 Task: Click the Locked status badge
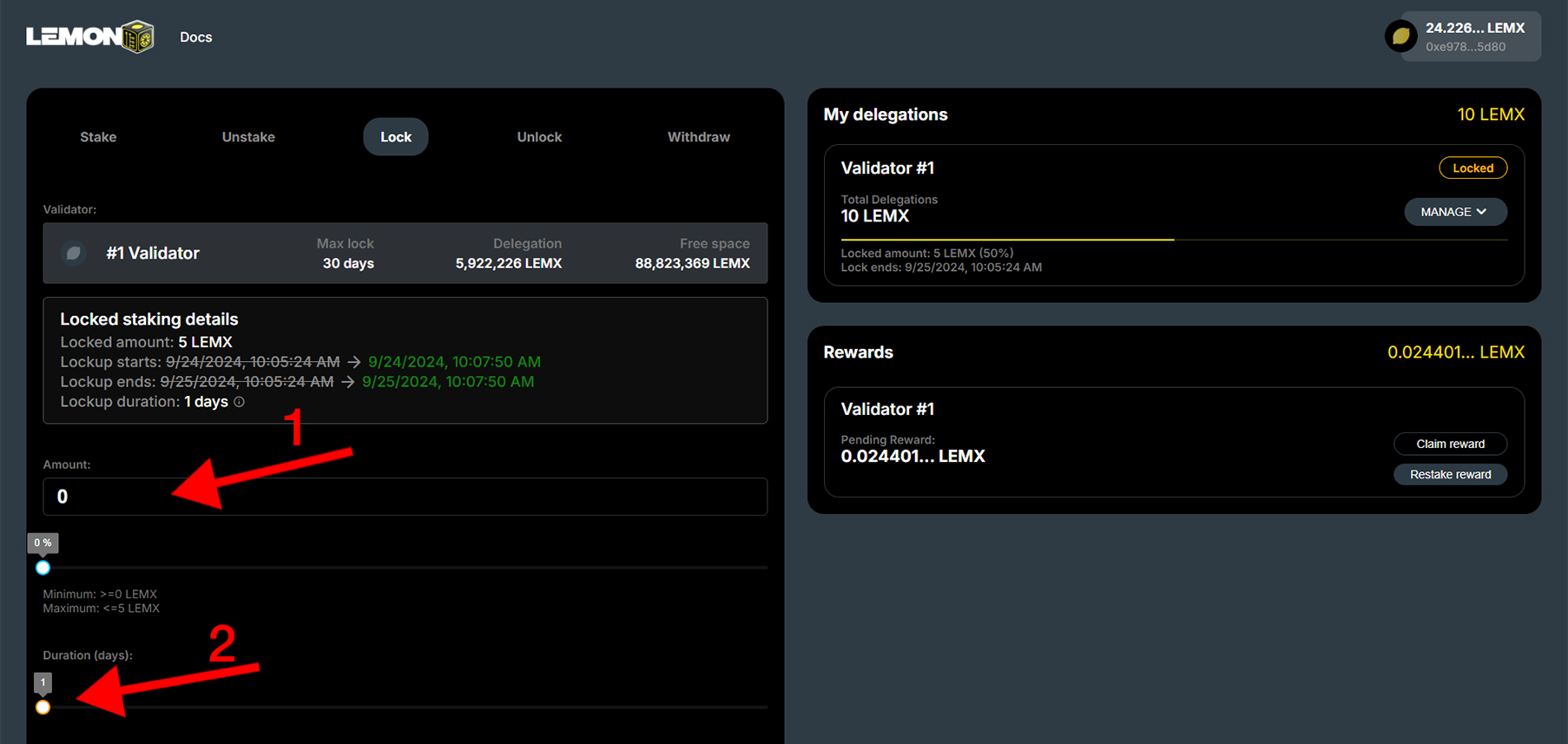coord(1473,168)
